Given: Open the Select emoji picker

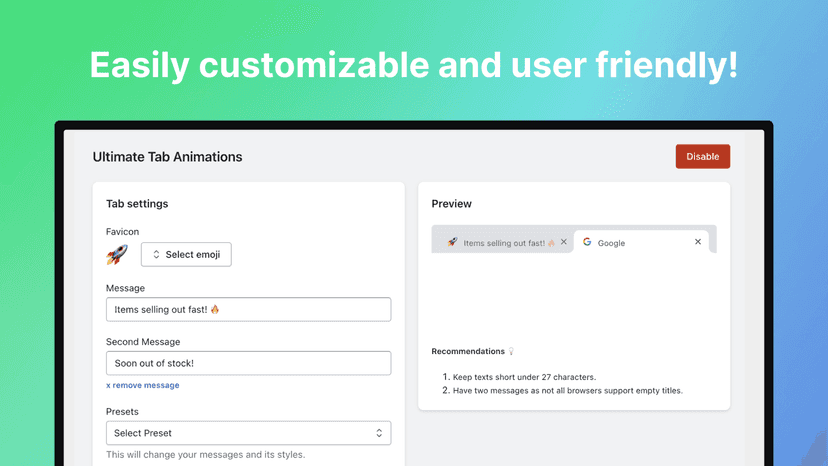Looking at the screenshot, I should [186, 255].
